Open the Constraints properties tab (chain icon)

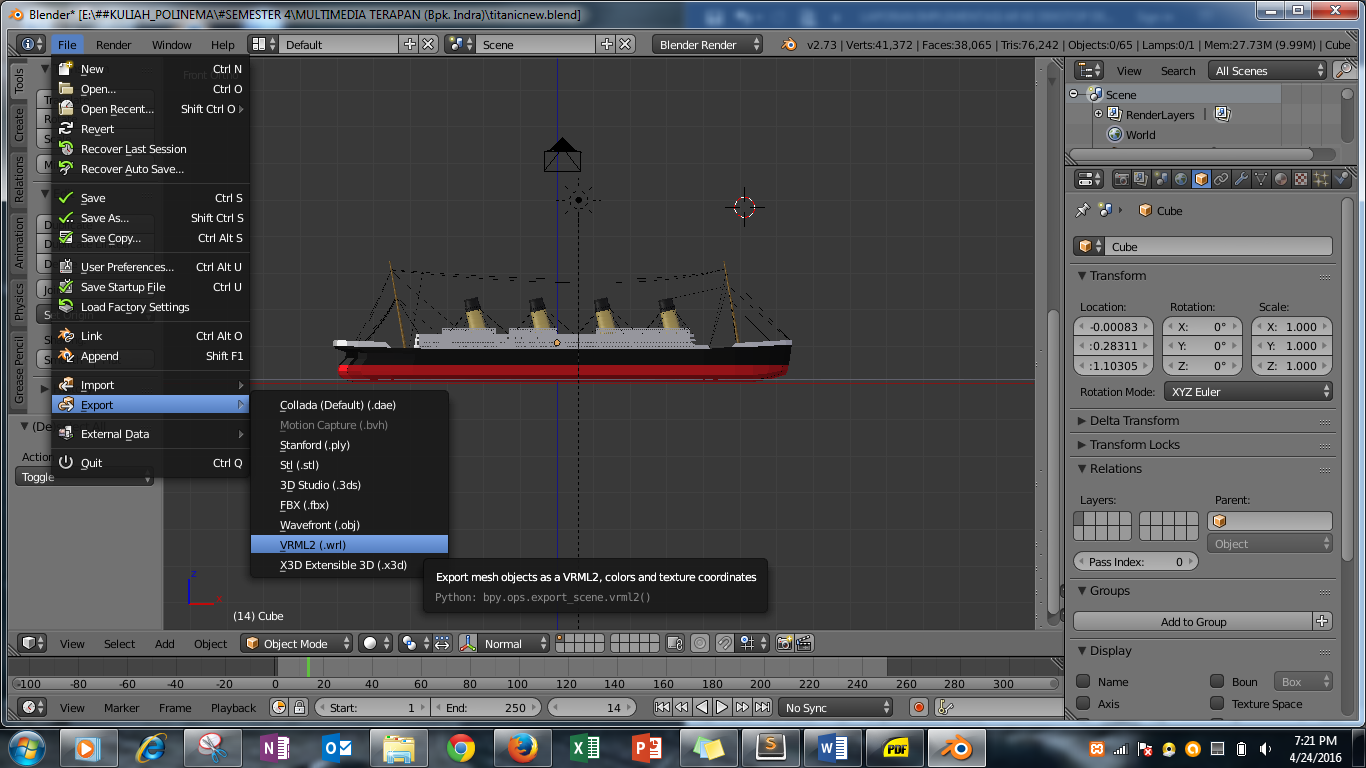click(x=1221, y=179)
